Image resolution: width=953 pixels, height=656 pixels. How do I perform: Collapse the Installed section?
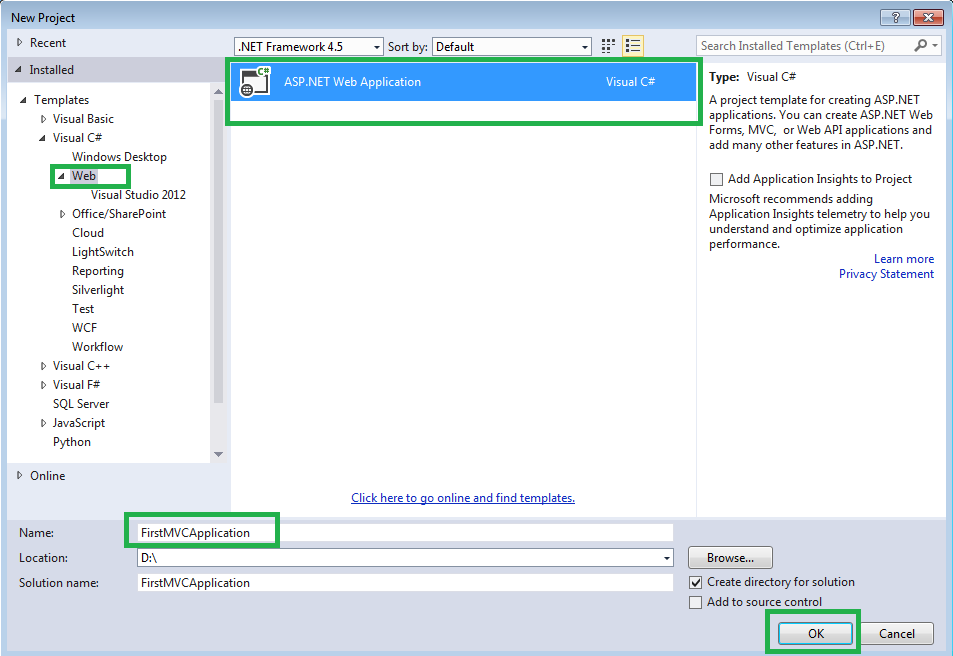click(18, 70)
